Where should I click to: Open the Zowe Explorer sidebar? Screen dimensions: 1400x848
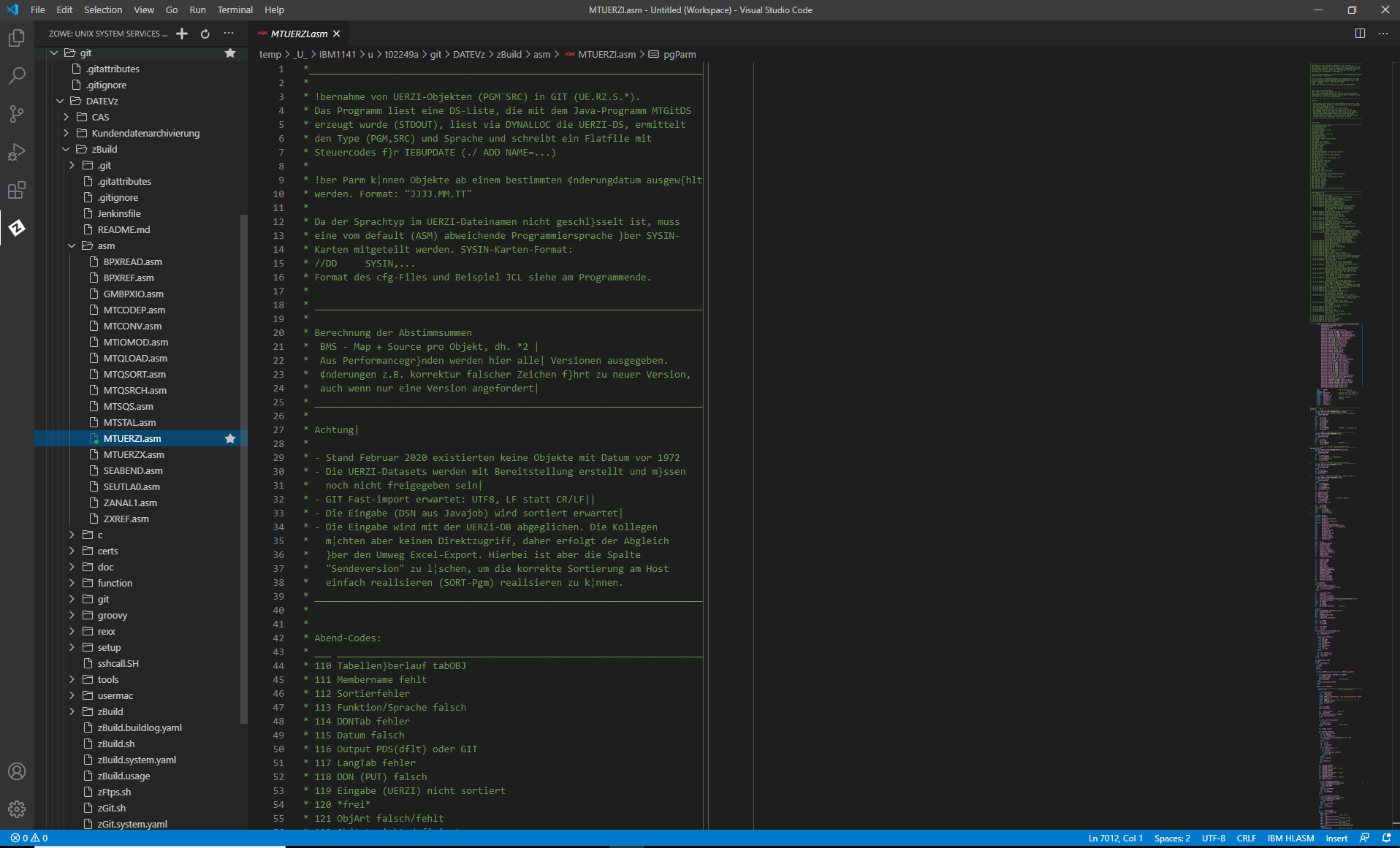pyautogui.click(x=17, y=228)
